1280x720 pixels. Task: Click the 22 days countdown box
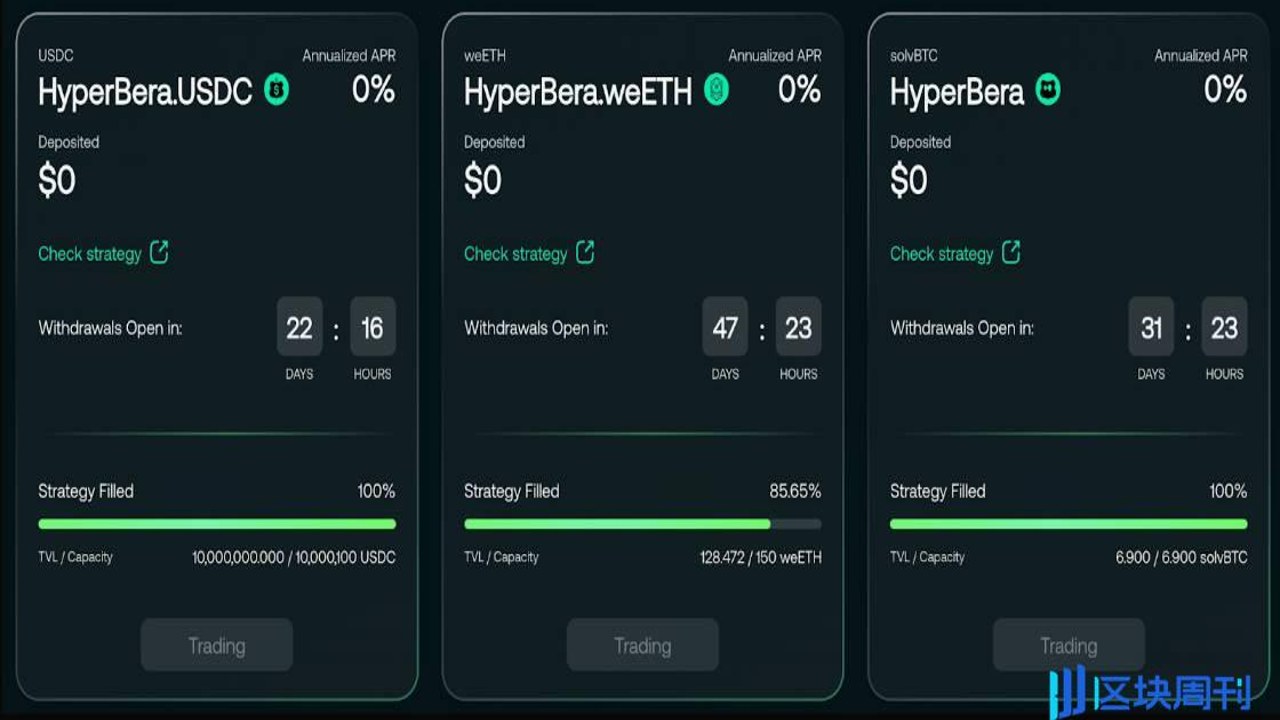pyautogui.click(x=300, y=327)
